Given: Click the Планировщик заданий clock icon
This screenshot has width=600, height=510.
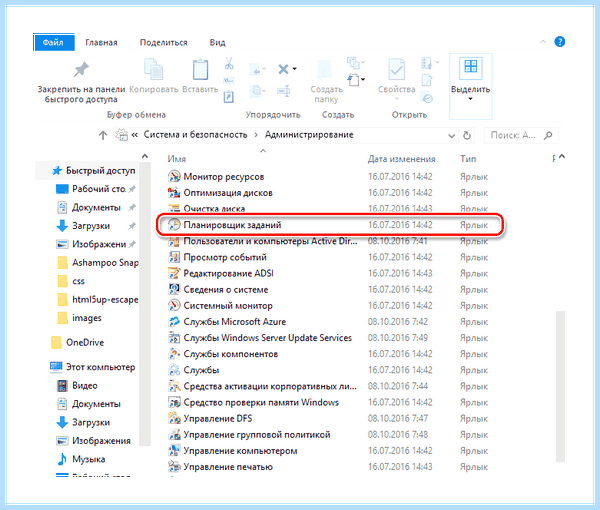Looking at the screenshot, I should click(x=174, y=225).
